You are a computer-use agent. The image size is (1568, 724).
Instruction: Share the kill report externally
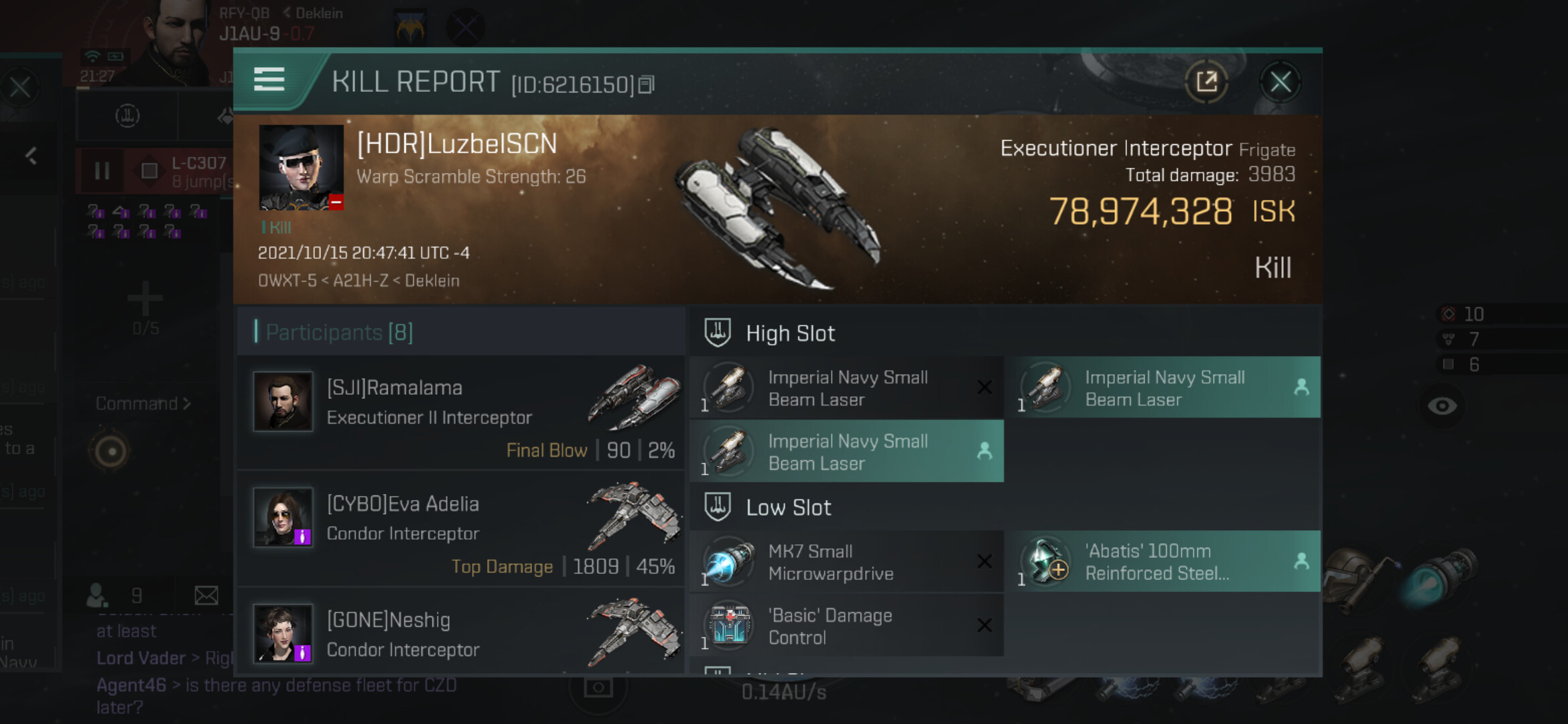(1206, 82)
